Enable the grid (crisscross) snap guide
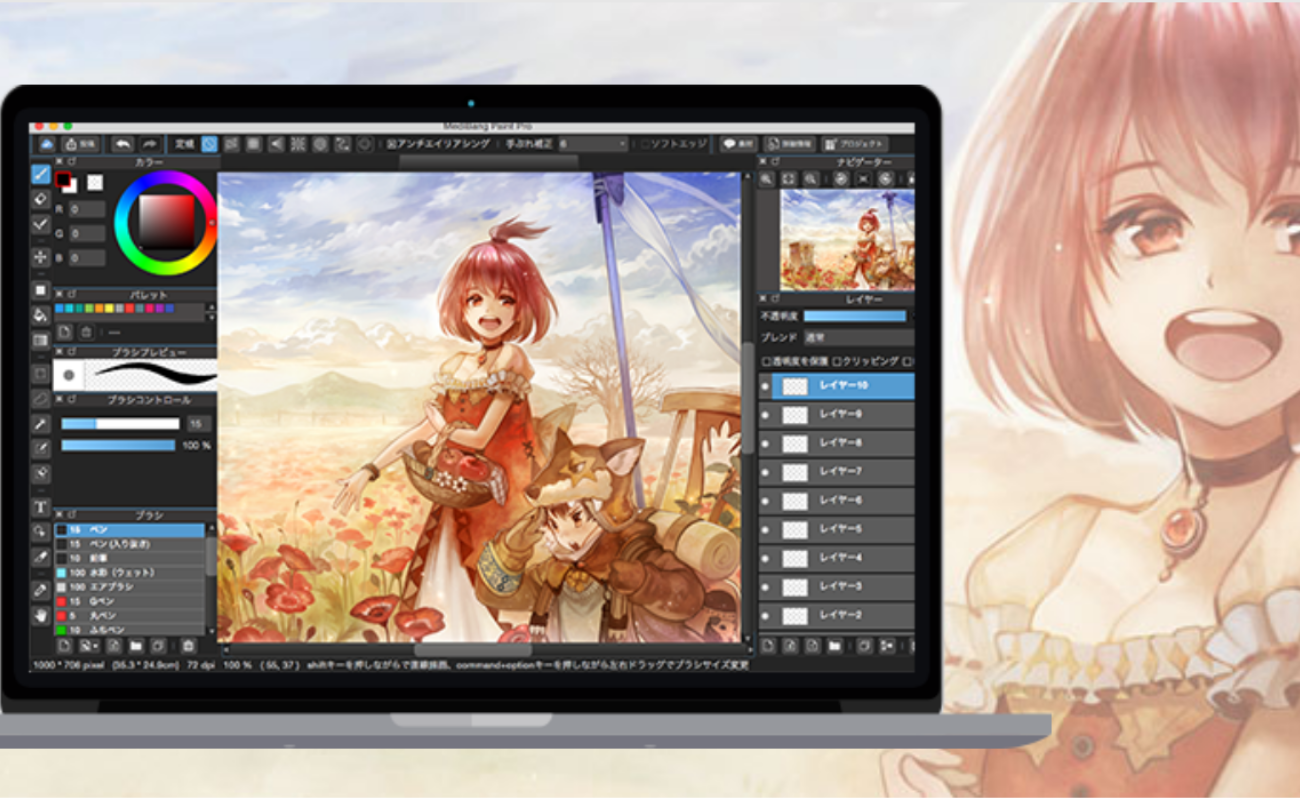This screenshot has height=800, width=1300. pos(253,144)
